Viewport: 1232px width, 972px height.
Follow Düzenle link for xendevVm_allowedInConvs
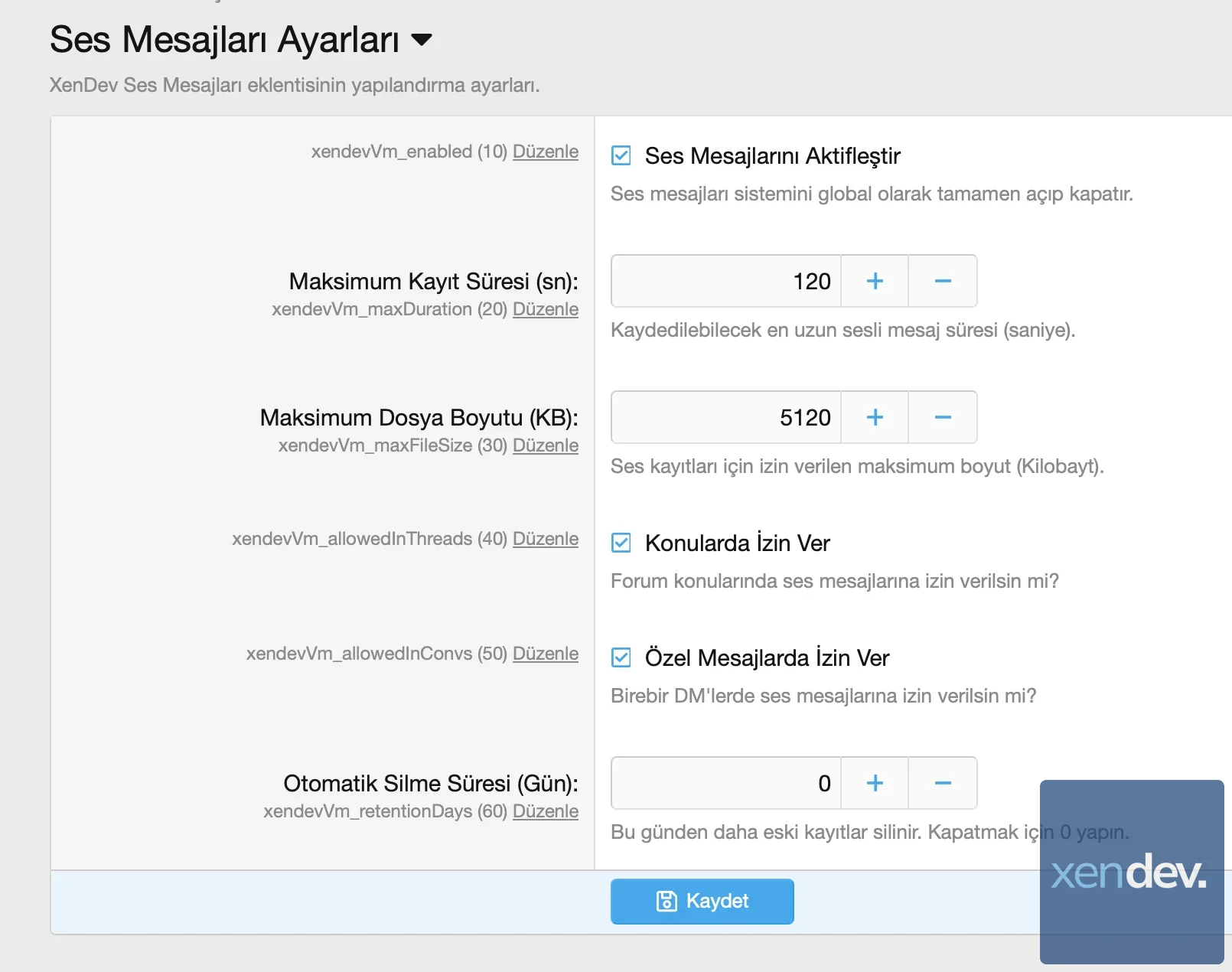click(x=545, y=654)
